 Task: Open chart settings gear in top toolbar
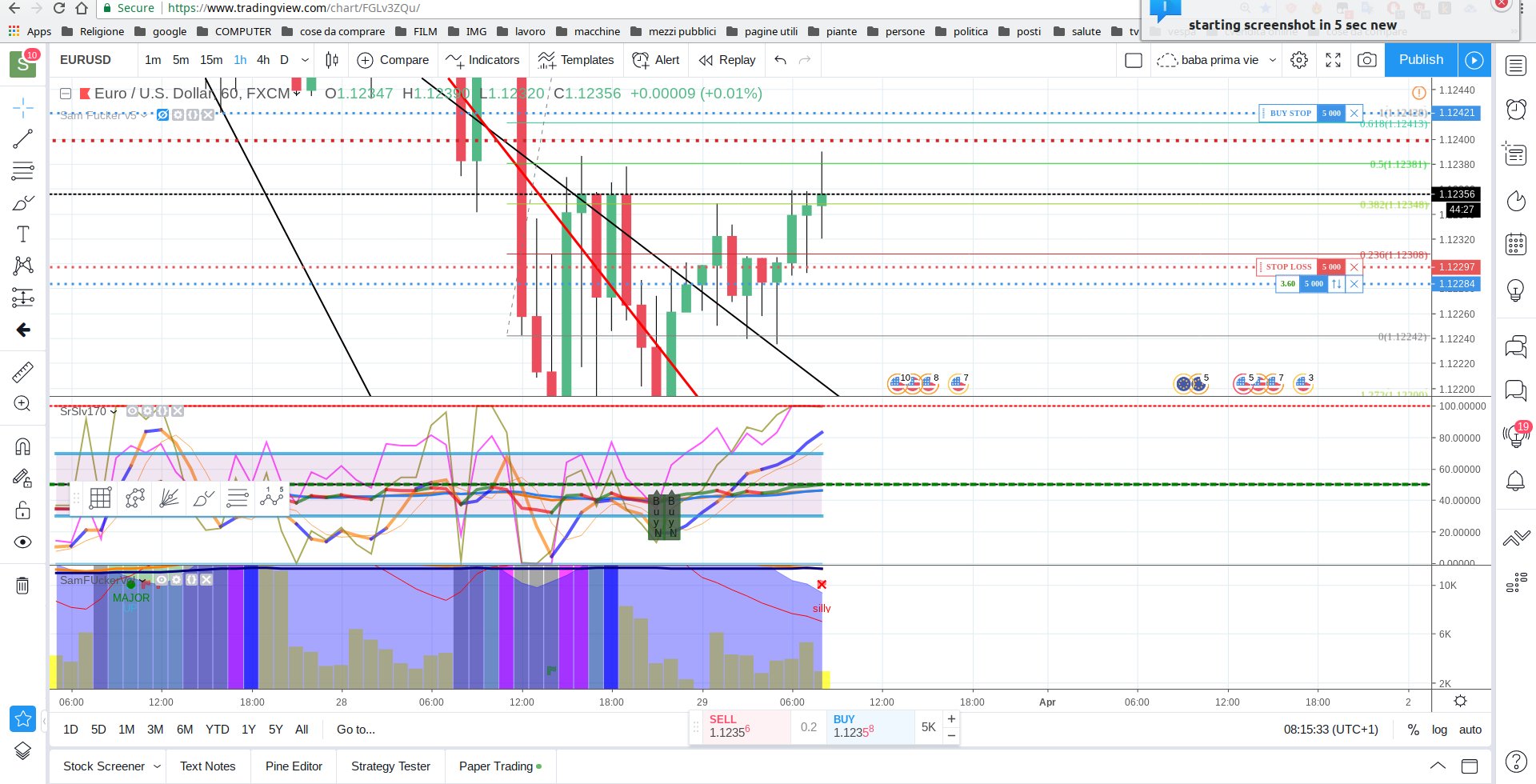[1299, 60]
